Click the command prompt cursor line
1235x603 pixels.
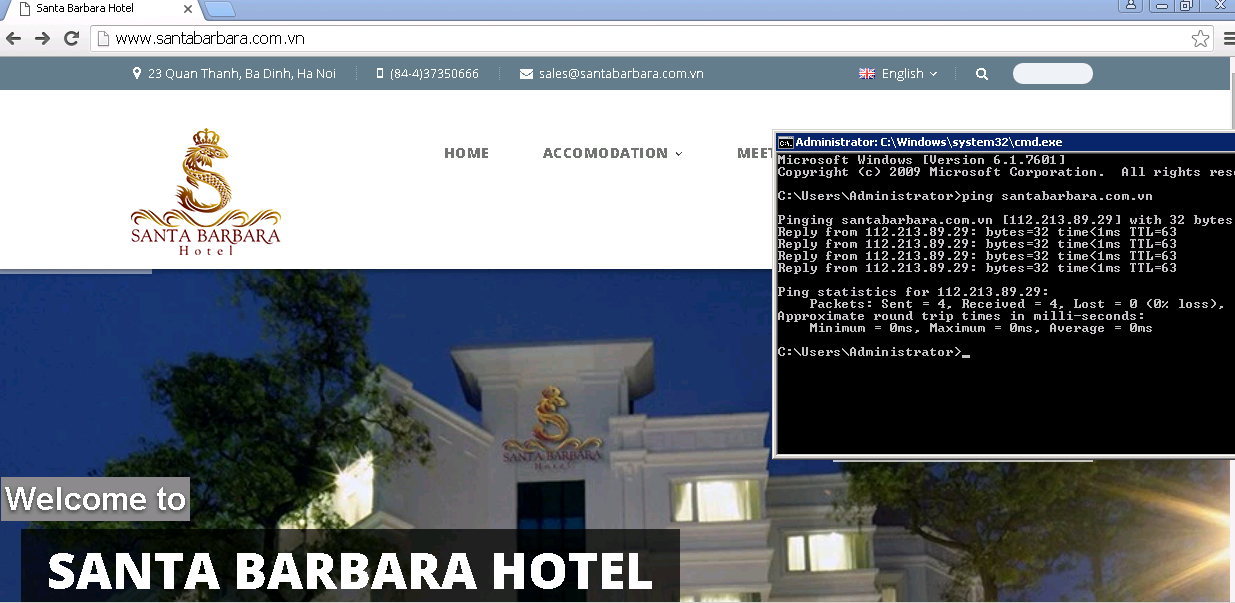(874, 352)
